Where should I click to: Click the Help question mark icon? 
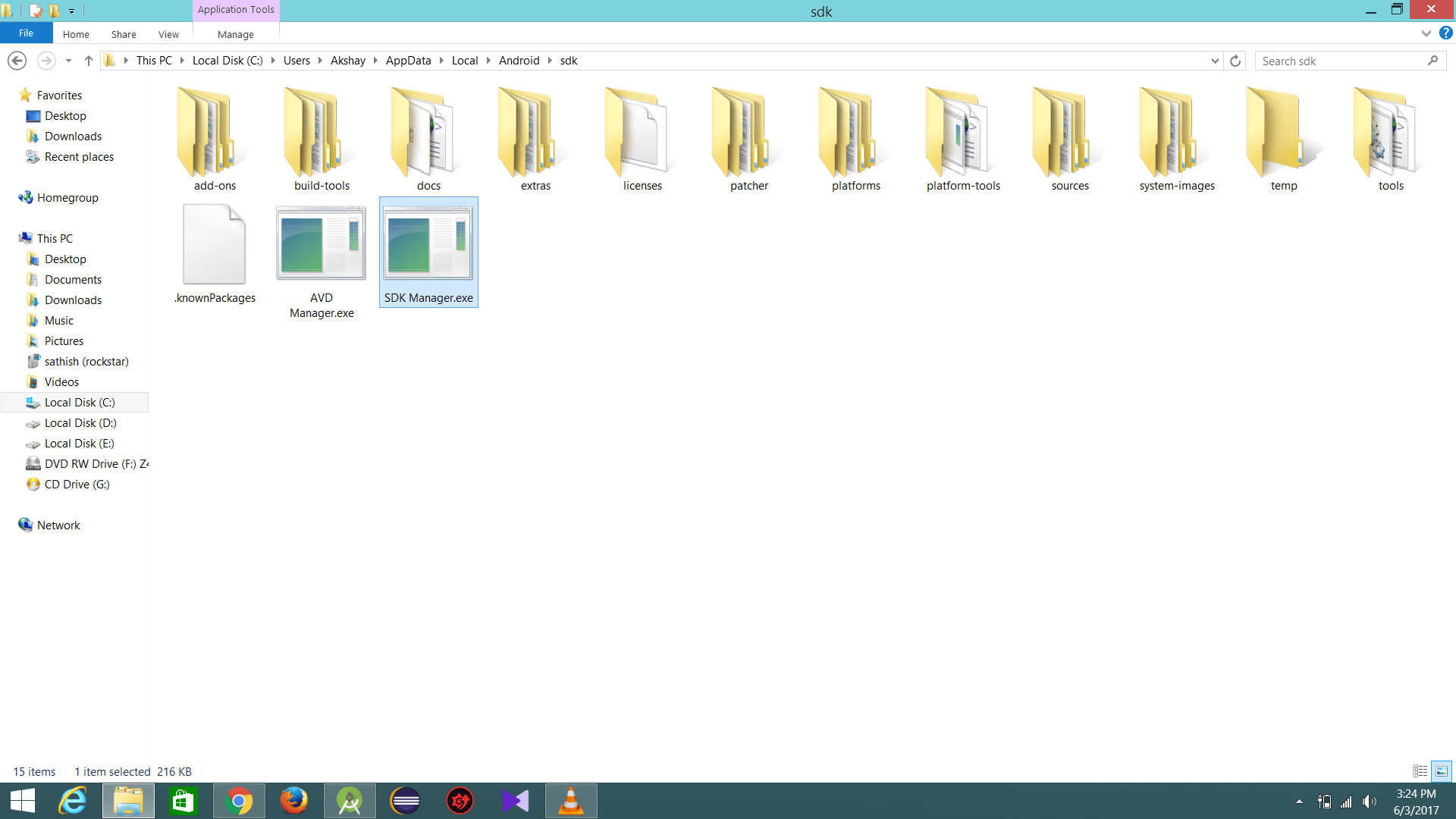[x=1445, y=33]
